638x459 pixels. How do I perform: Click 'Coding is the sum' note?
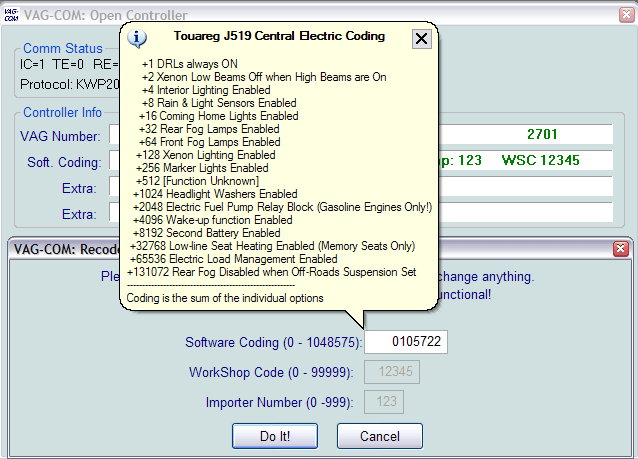[x=225, y=298]
